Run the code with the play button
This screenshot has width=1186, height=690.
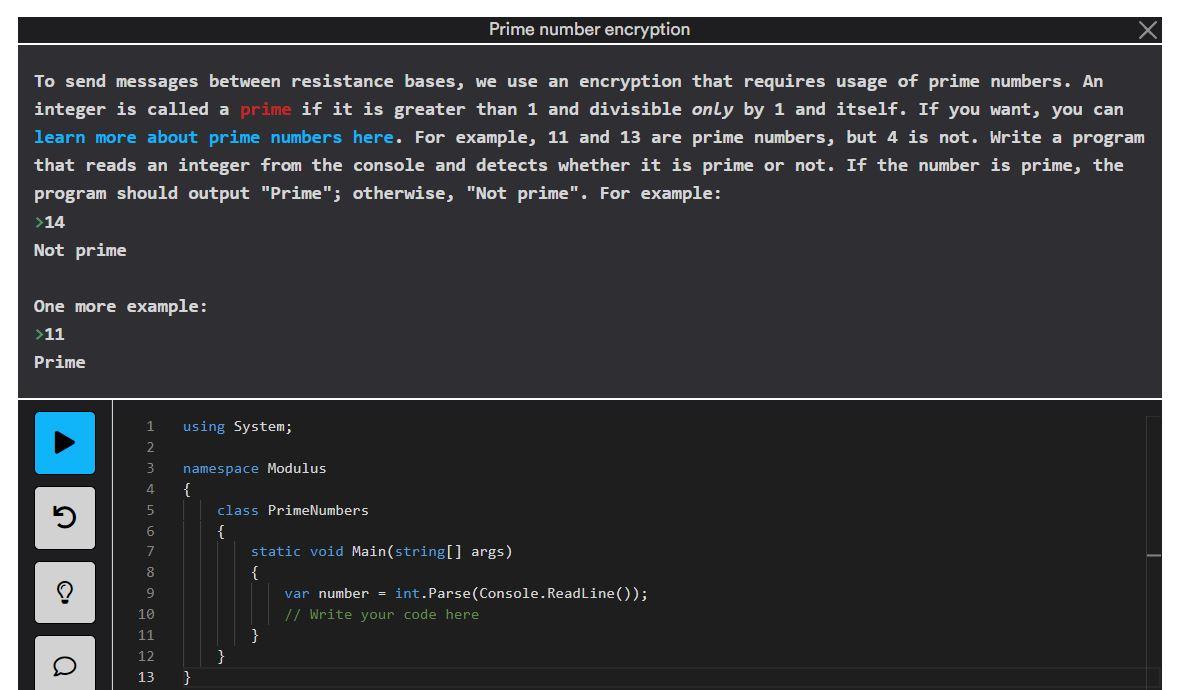[x=65, y=443]
